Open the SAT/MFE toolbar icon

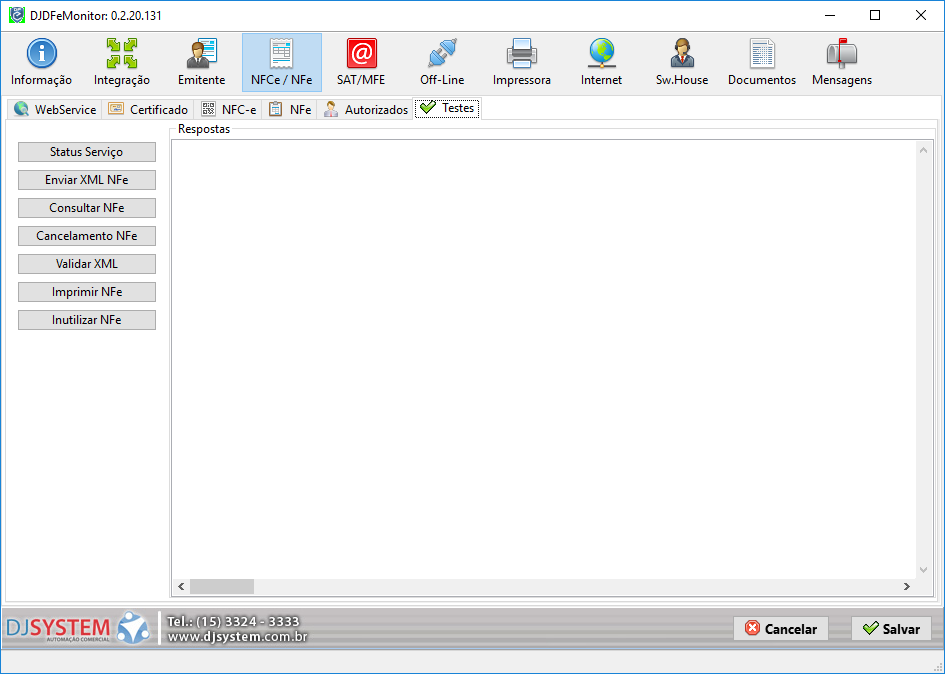pos(361,62)
